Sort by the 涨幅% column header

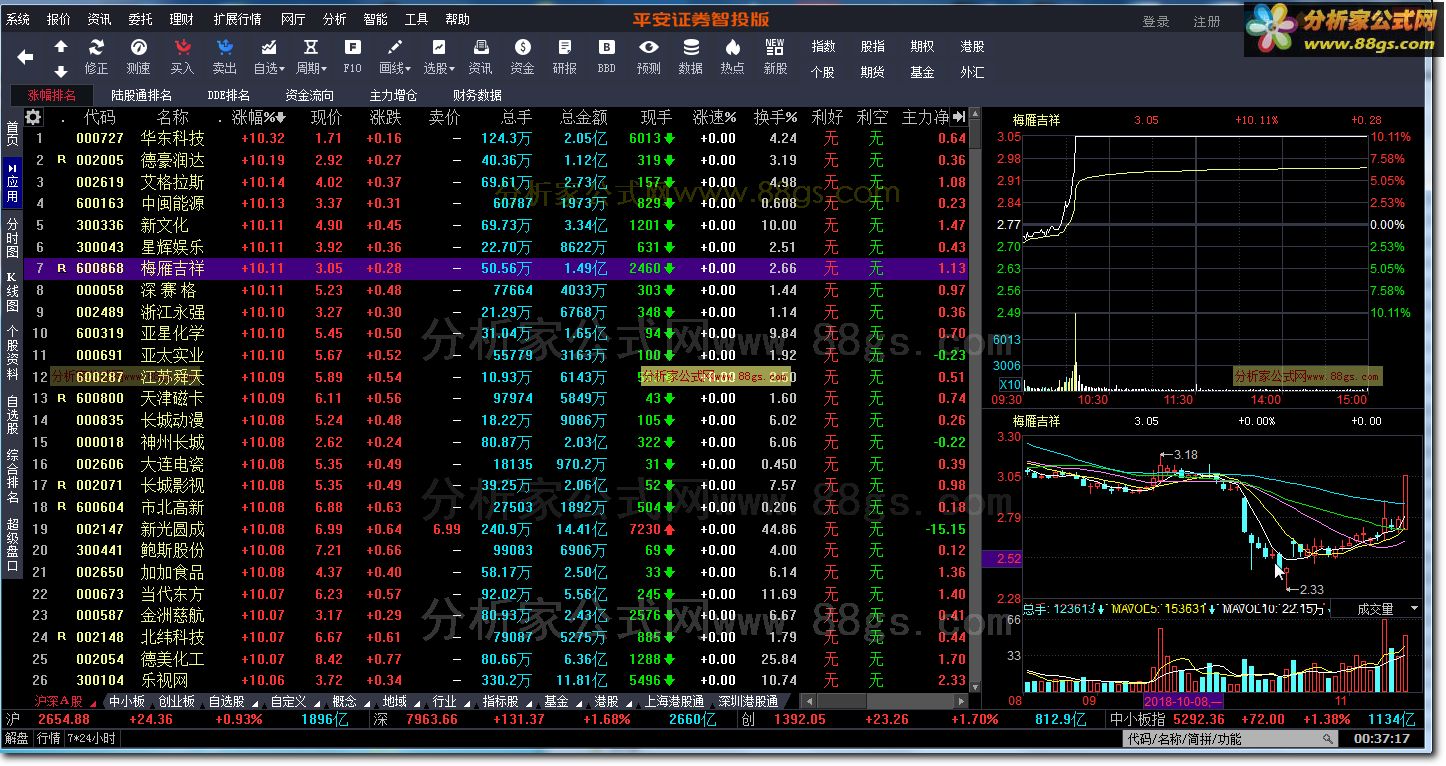(258, 117)
